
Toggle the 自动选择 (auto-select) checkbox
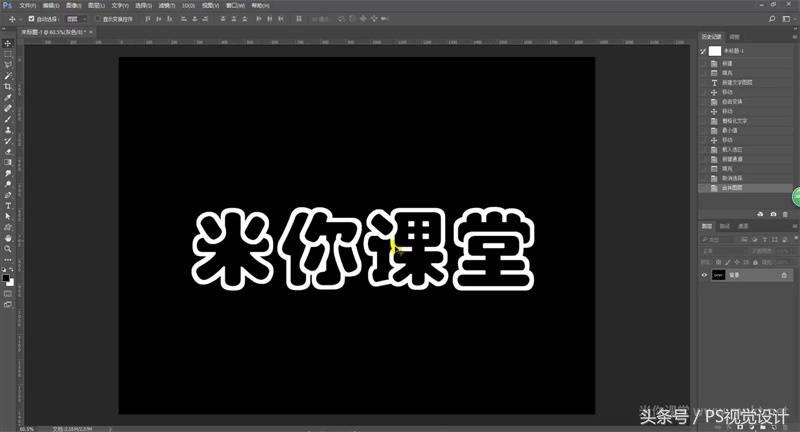point(31,19)
